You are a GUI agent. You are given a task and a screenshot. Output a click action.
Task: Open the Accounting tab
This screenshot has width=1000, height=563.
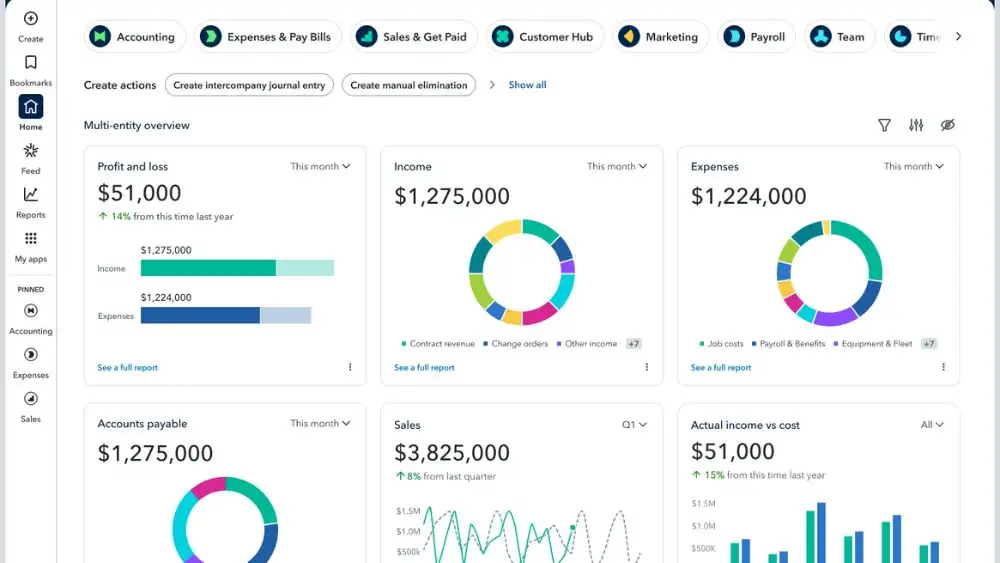pos(135,36)
